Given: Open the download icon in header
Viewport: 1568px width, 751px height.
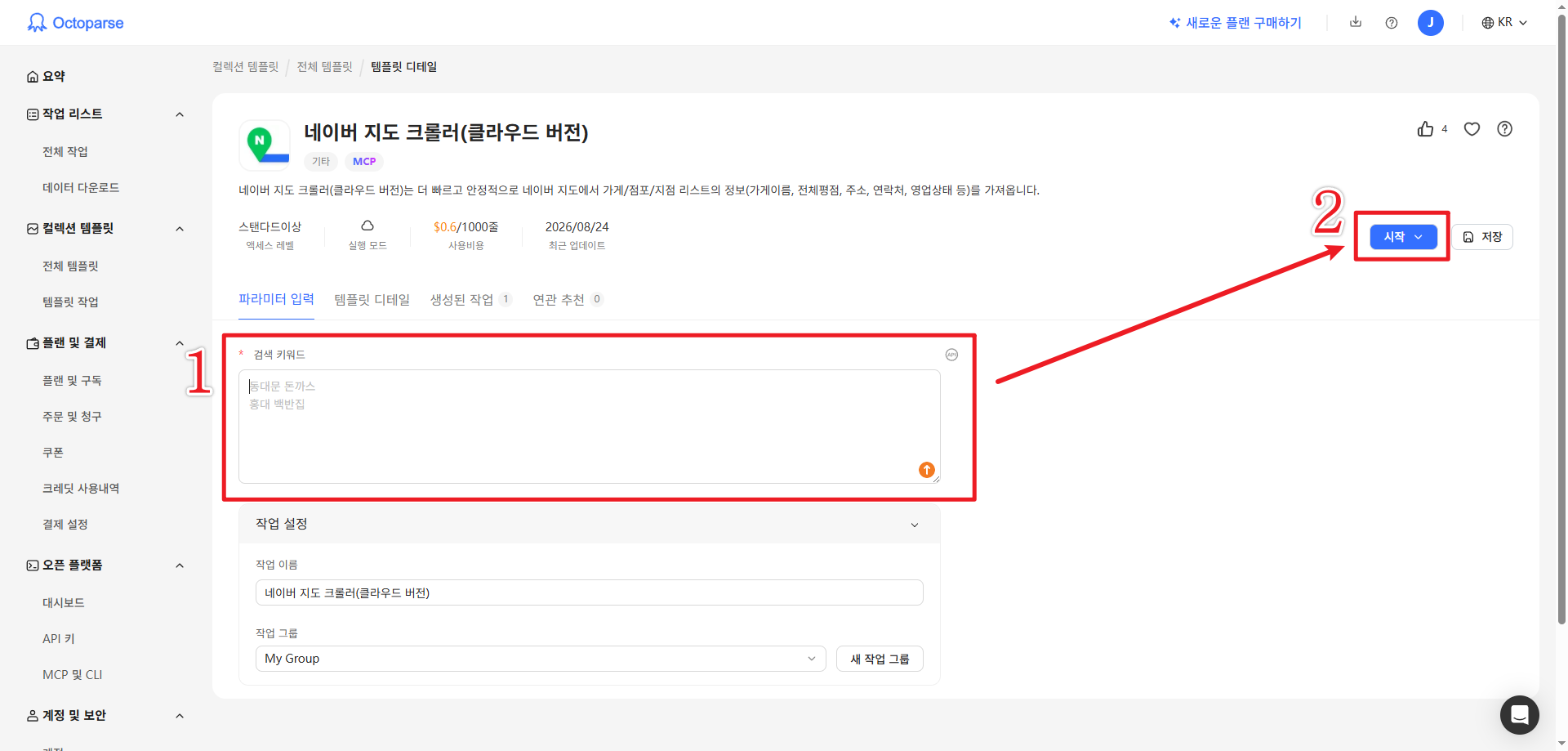Looking at the screenshot, I should tap(1356, 22).
